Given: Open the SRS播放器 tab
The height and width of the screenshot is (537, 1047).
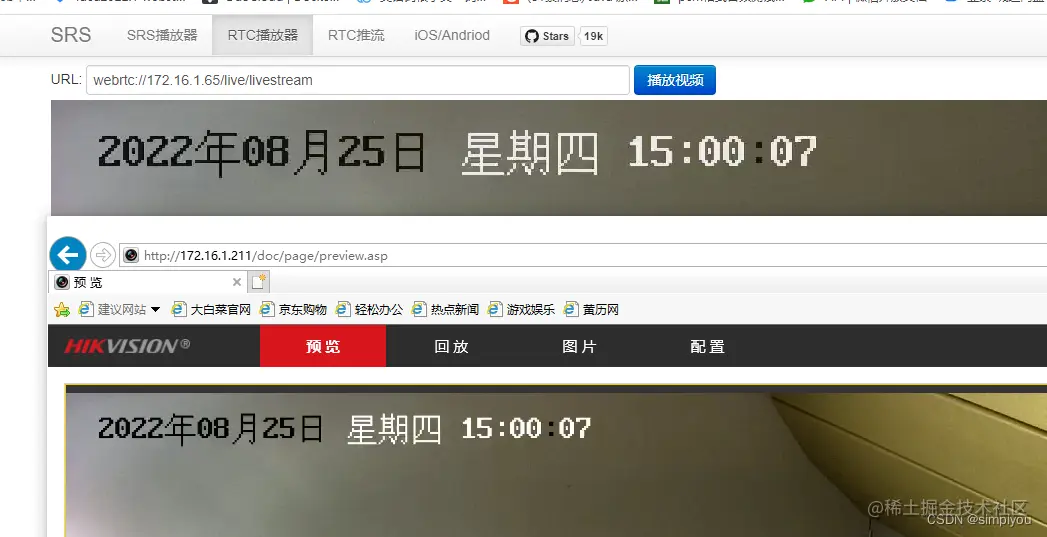Looking at the screenshot, I should click(x=162, y=35).
